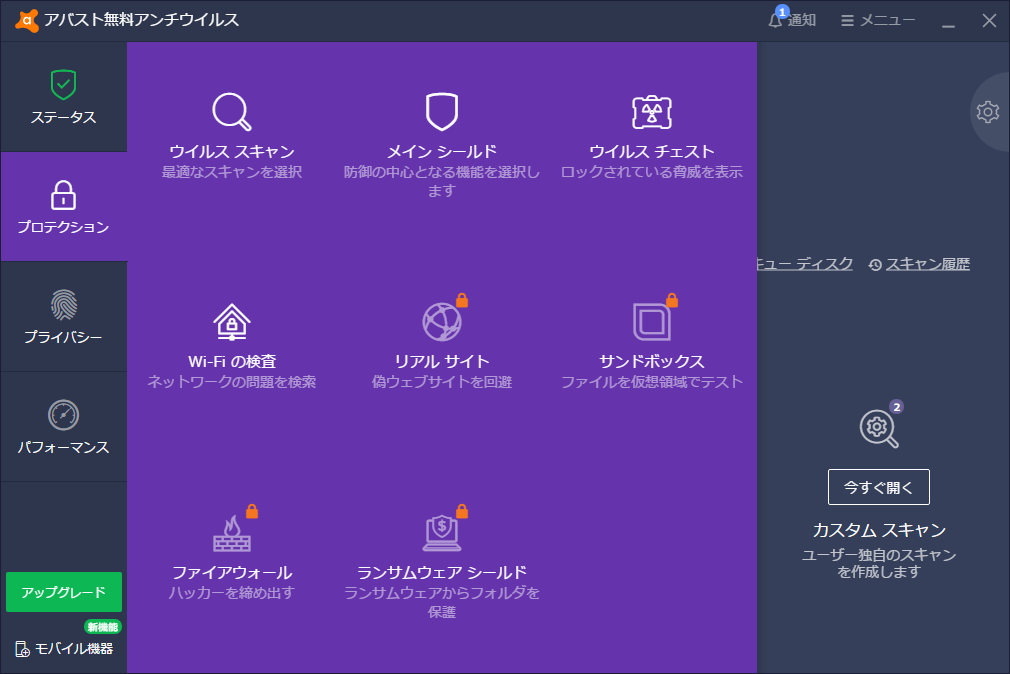Launch Wi-Fi の検査 network scanner icon
Viewport: 1010px width, 674px height.
(230, 322)
